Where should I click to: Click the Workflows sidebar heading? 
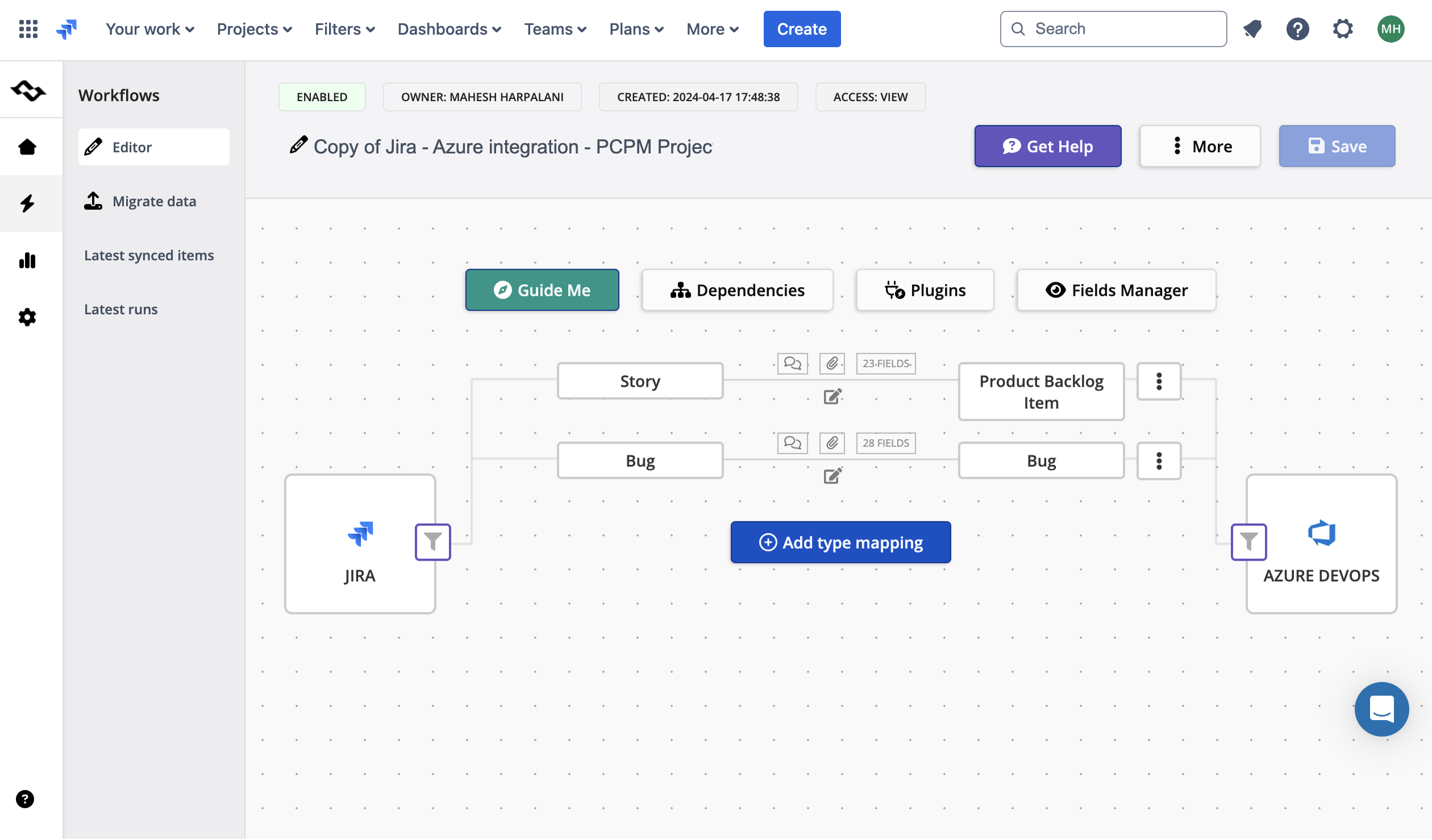[x=119, y=95]
